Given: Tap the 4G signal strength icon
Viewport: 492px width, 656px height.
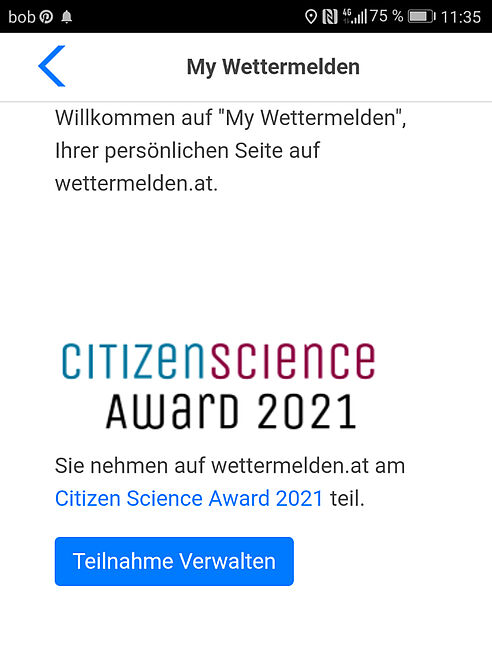Looking at the screenshot, I should pyautogui.click(x=354, y=16).
